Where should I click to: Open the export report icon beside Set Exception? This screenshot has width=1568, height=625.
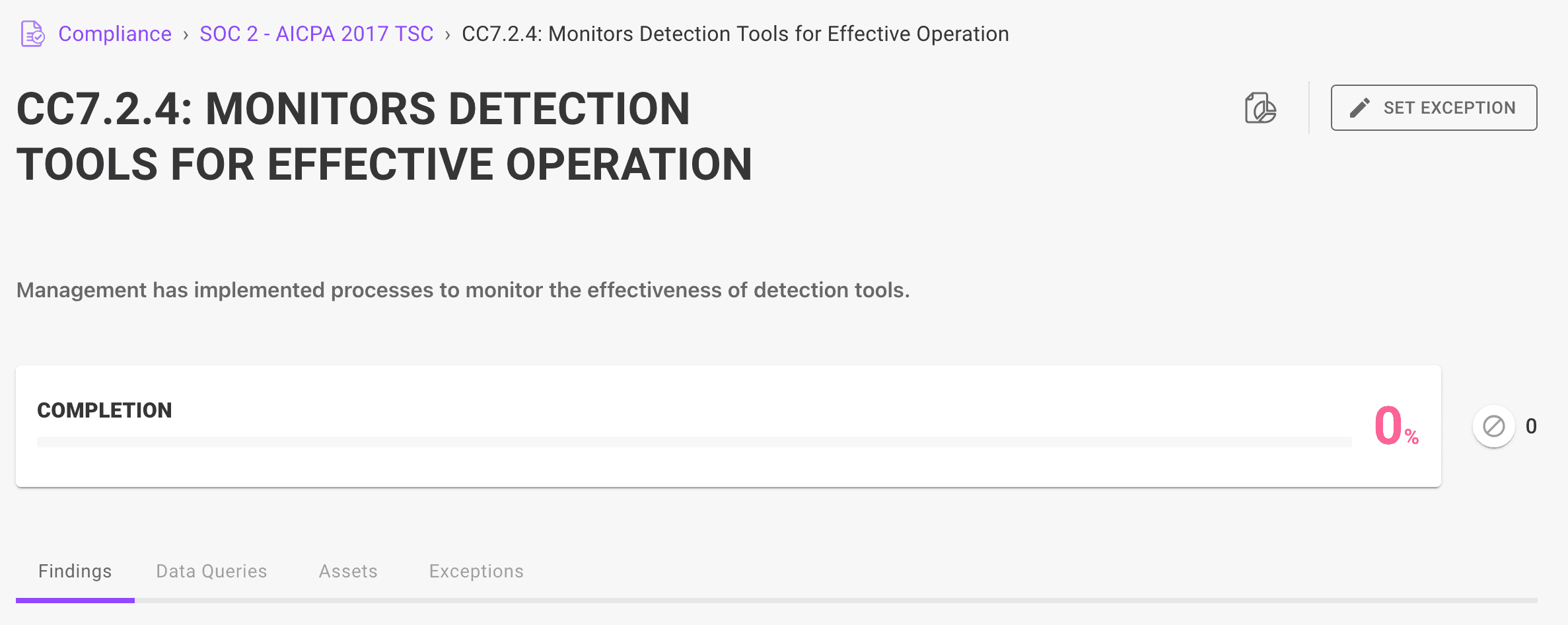(1260, 108)
